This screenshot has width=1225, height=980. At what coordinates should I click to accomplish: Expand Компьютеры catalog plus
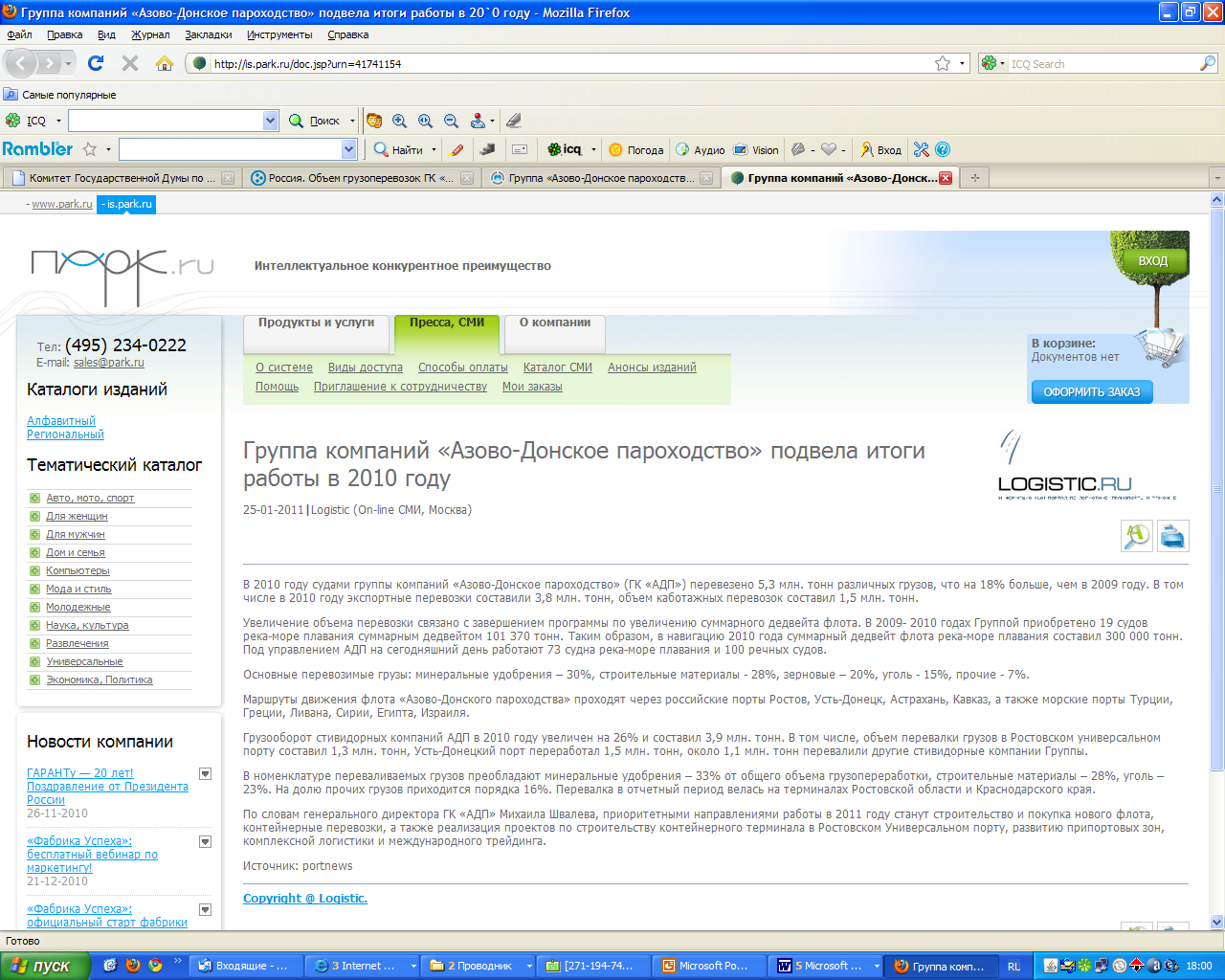(34, 570)
